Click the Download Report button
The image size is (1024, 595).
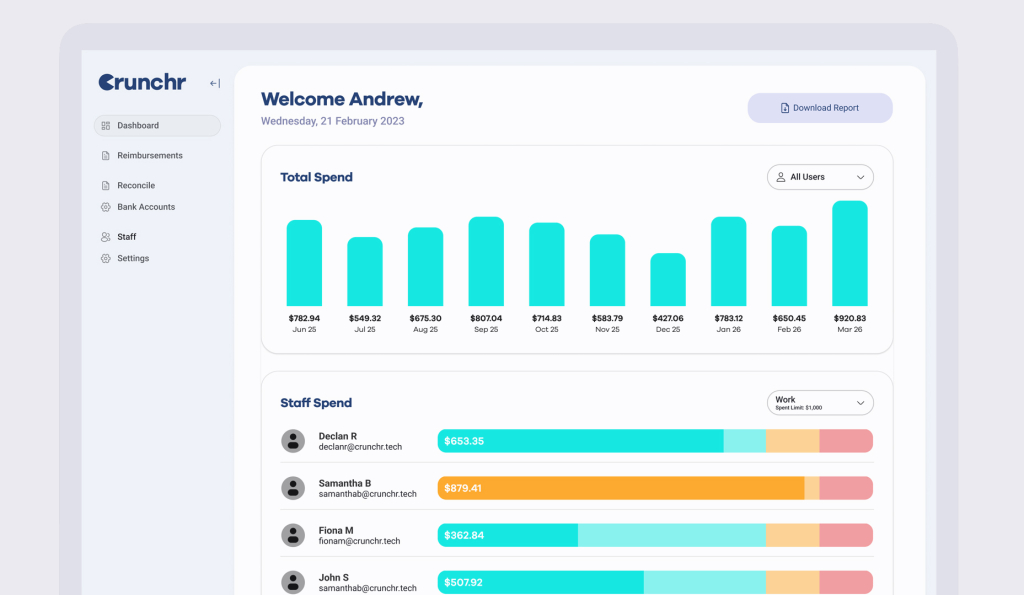820,108
